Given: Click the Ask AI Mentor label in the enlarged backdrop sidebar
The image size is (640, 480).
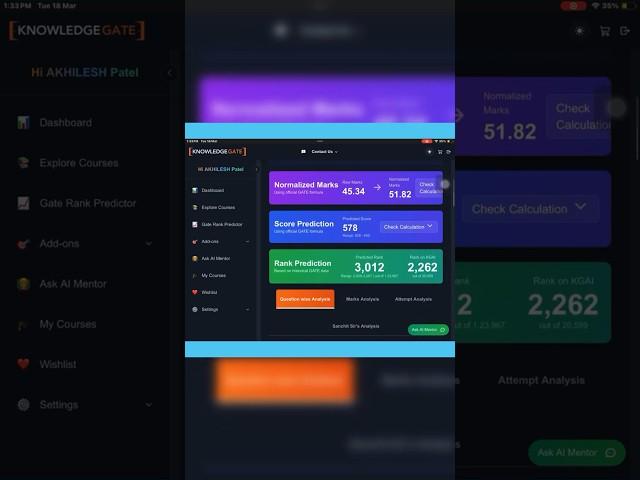Looking at the screenshot, I should point(73,284).
